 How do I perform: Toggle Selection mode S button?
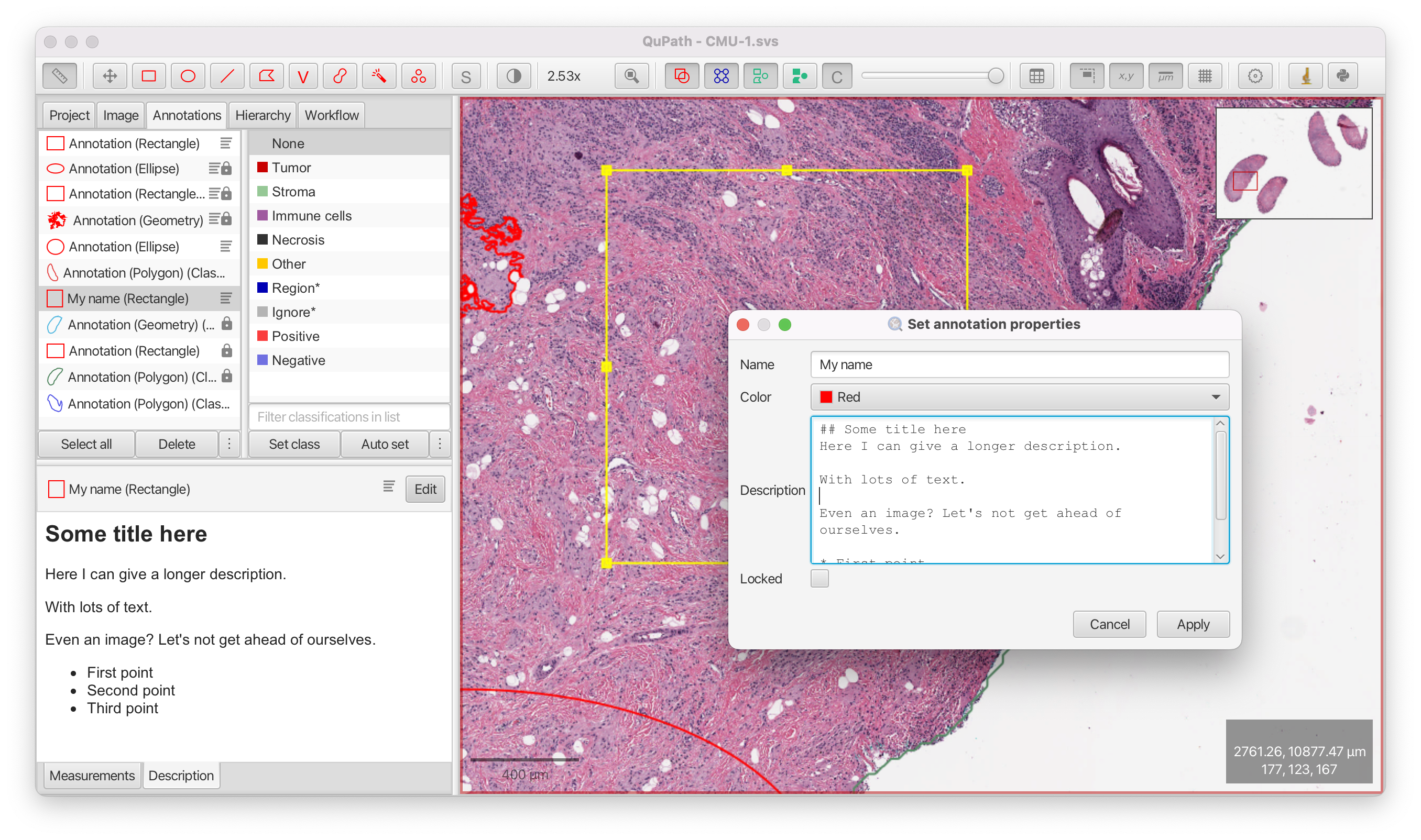tap(466, 76)
